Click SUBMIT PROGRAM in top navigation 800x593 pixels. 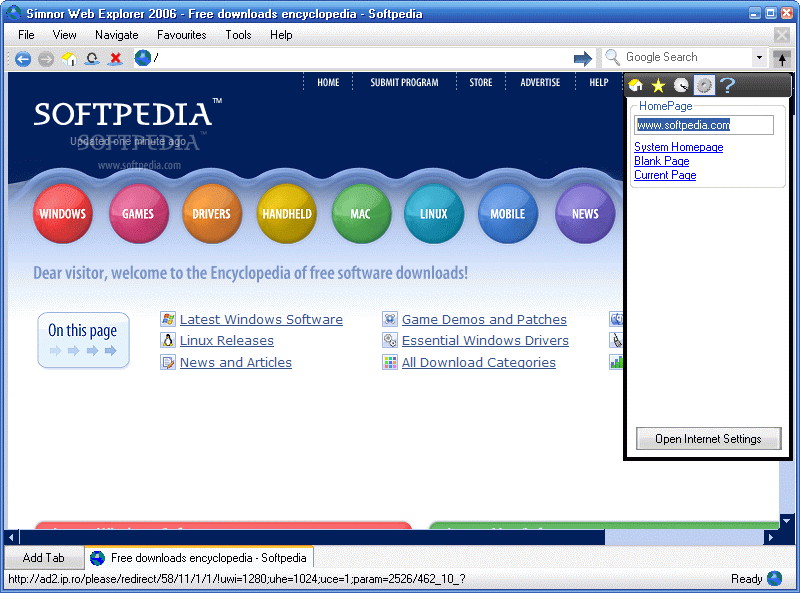click(404, 82)
